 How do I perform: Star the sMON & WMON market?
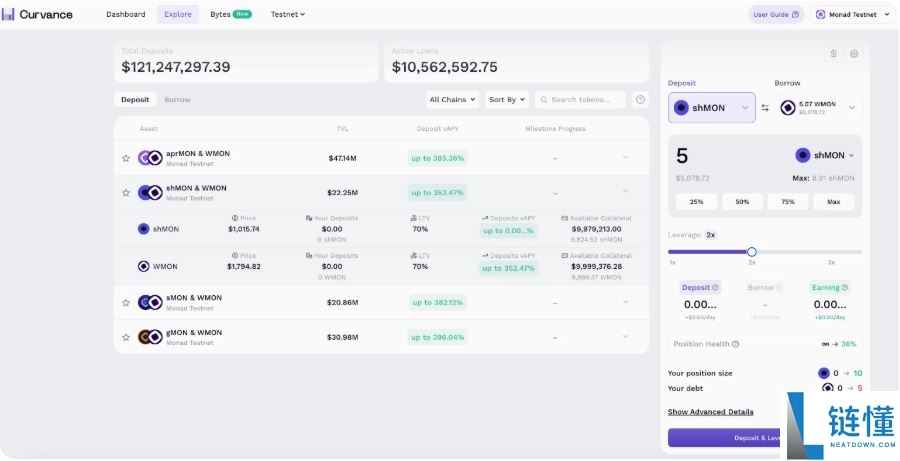126,302
